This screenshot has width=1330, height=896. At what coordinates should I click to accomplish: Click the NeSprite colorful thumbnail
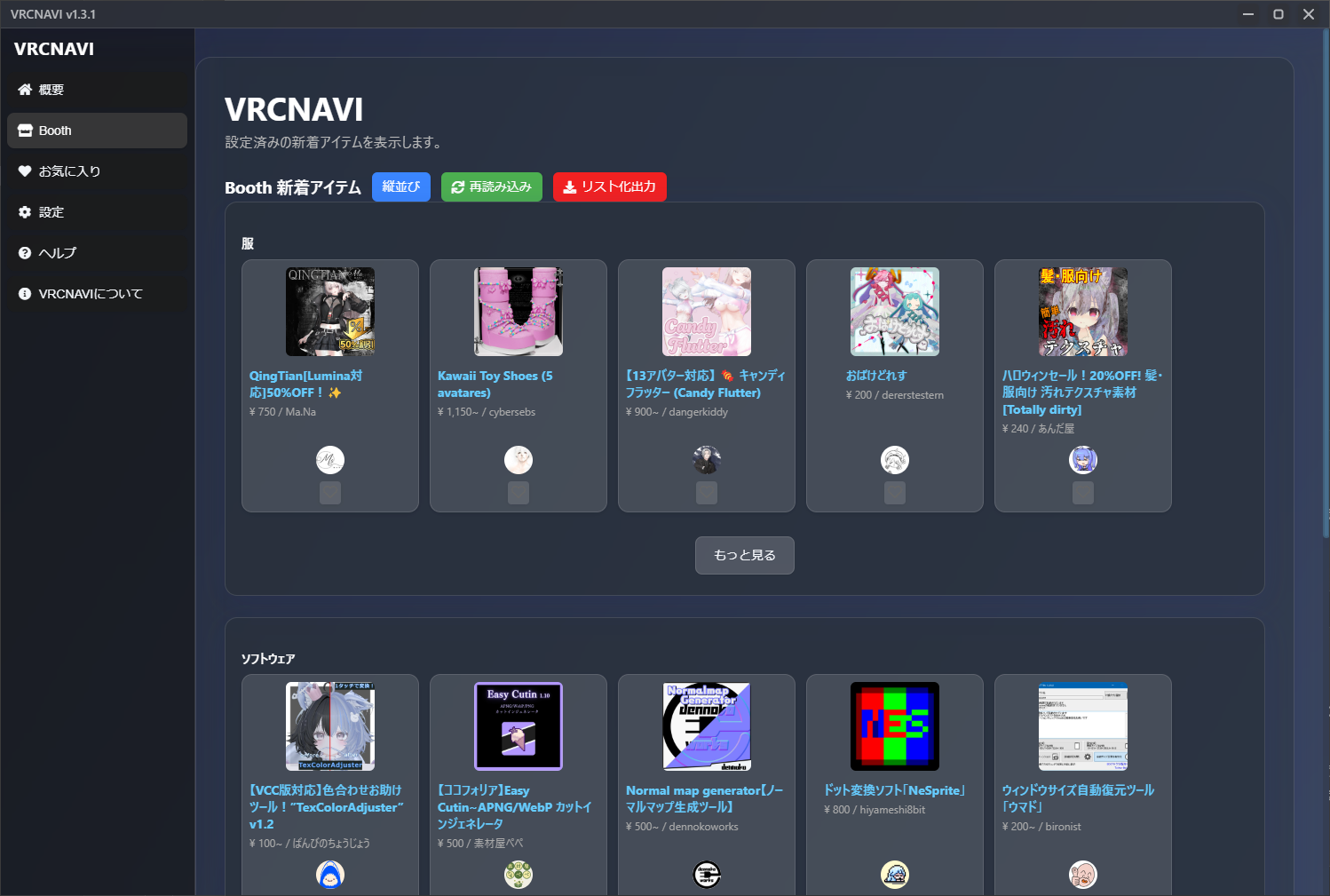895,726
